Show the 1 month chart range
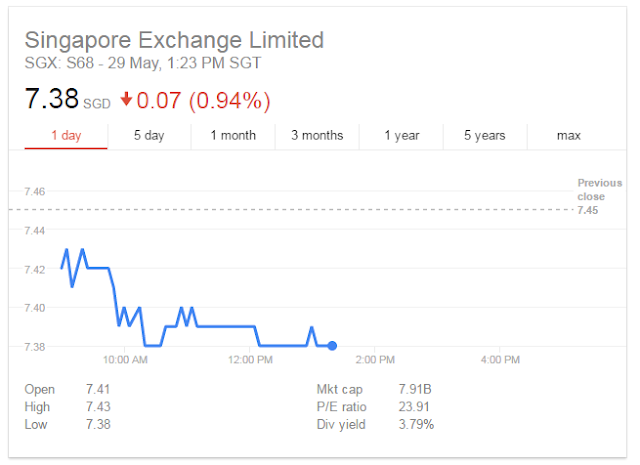Screen dimensions: 640x465 point(233,135)
